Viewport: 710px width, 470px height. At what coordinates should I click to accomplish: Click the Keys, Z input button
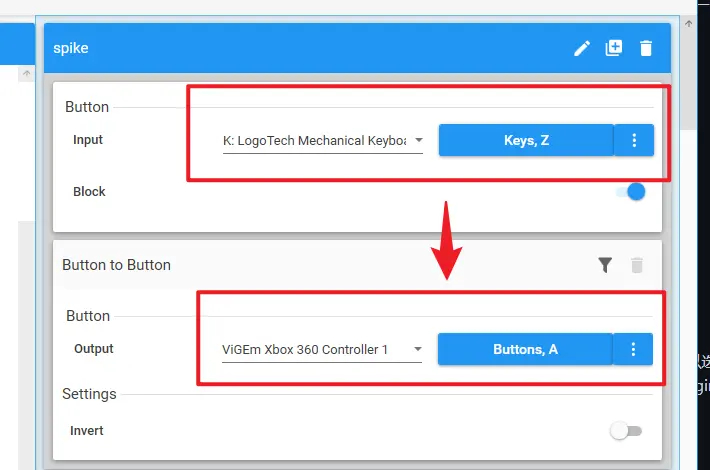click(x=526, y=141)
